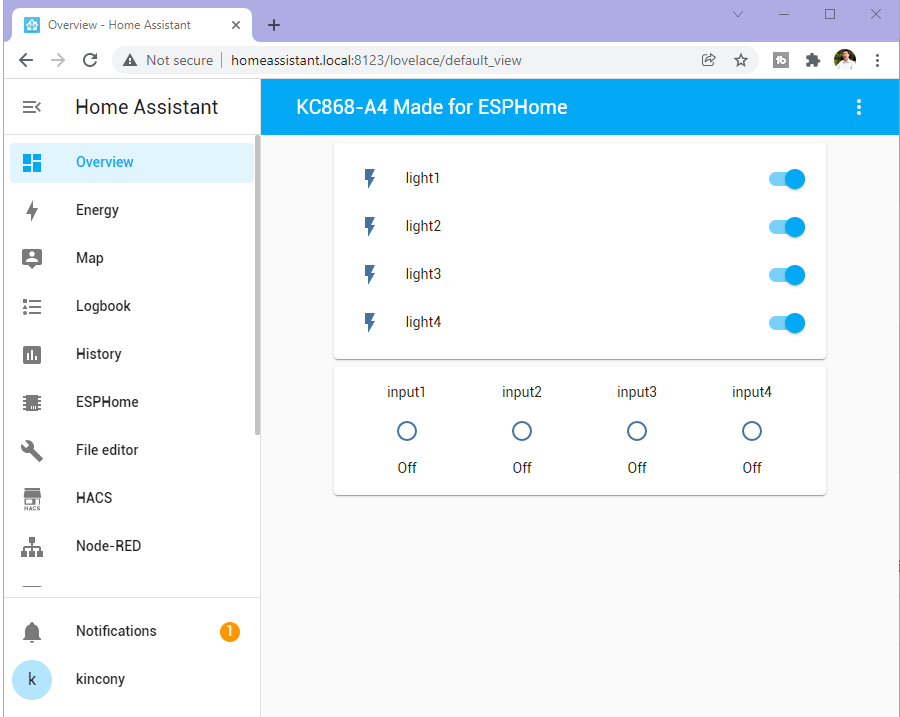Open the Energy dashboard icon

coord(32,210)
